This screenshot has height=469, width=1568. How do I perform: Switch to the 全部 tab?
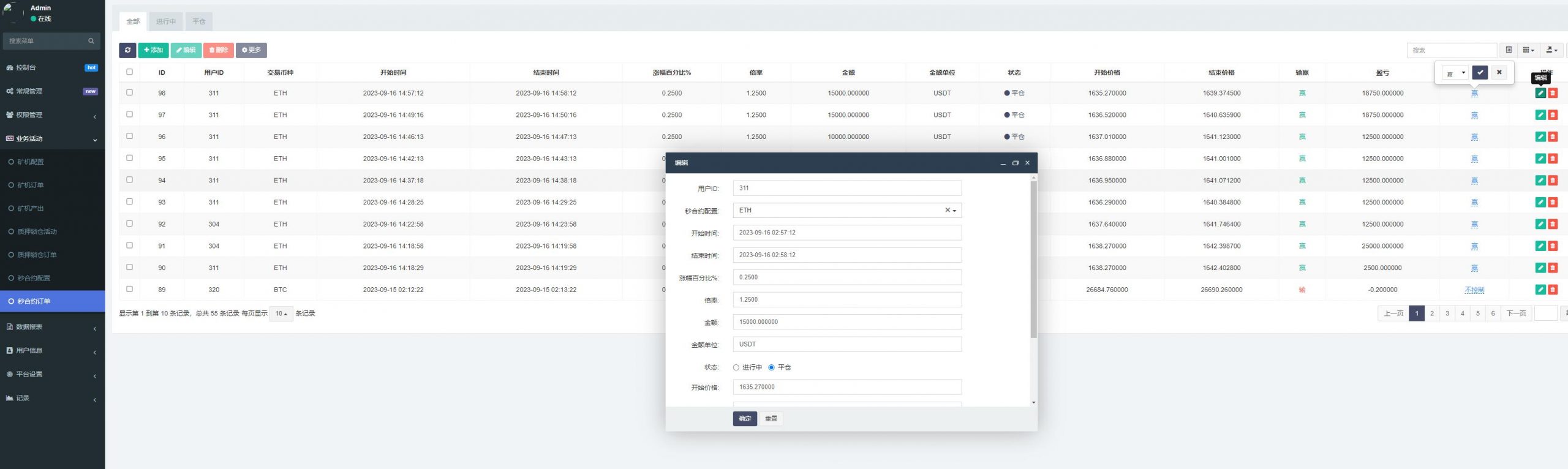point(133,21)
